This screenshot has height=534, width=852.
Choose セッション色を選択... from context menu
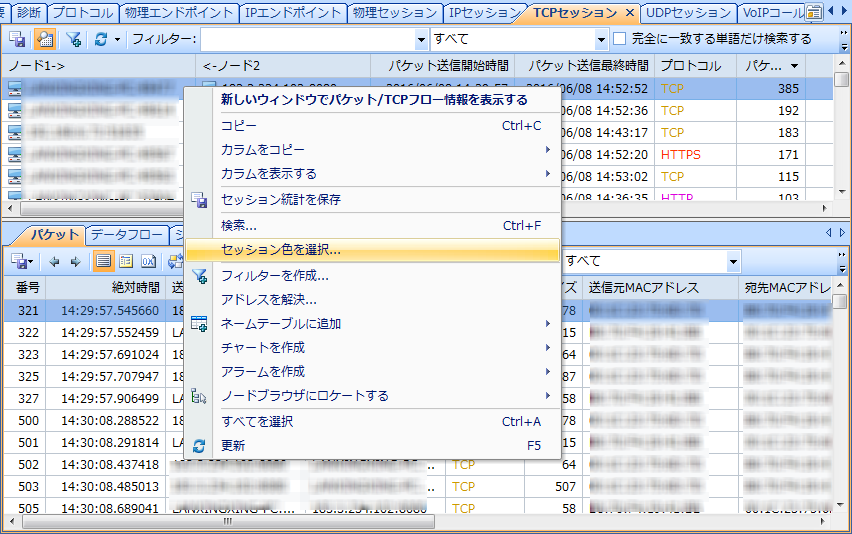280,249
